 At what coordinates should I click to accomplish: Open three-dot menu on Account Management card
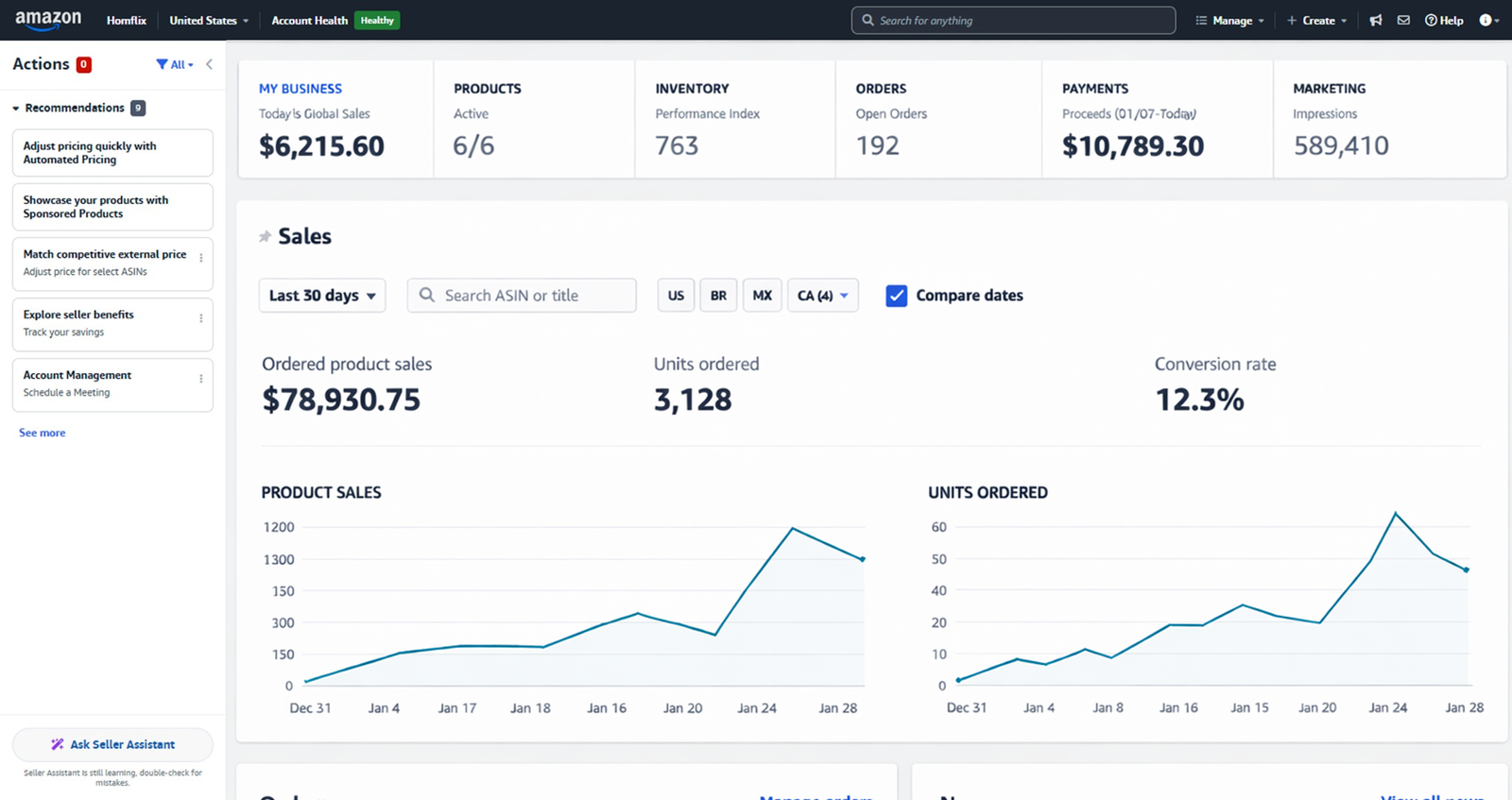point(200,379)
